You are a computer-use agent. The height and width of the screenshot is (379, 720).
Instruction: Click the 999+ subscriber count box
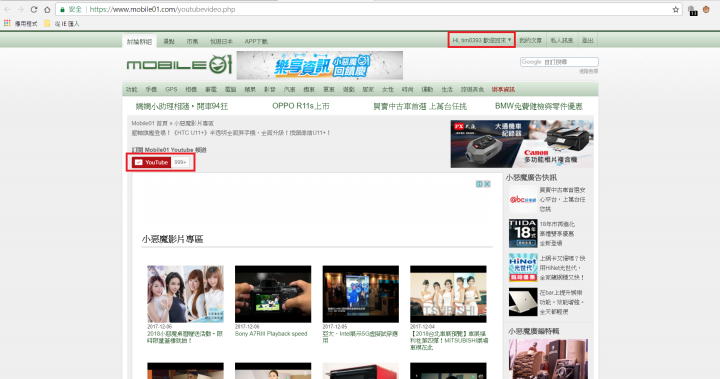(180, 162)
